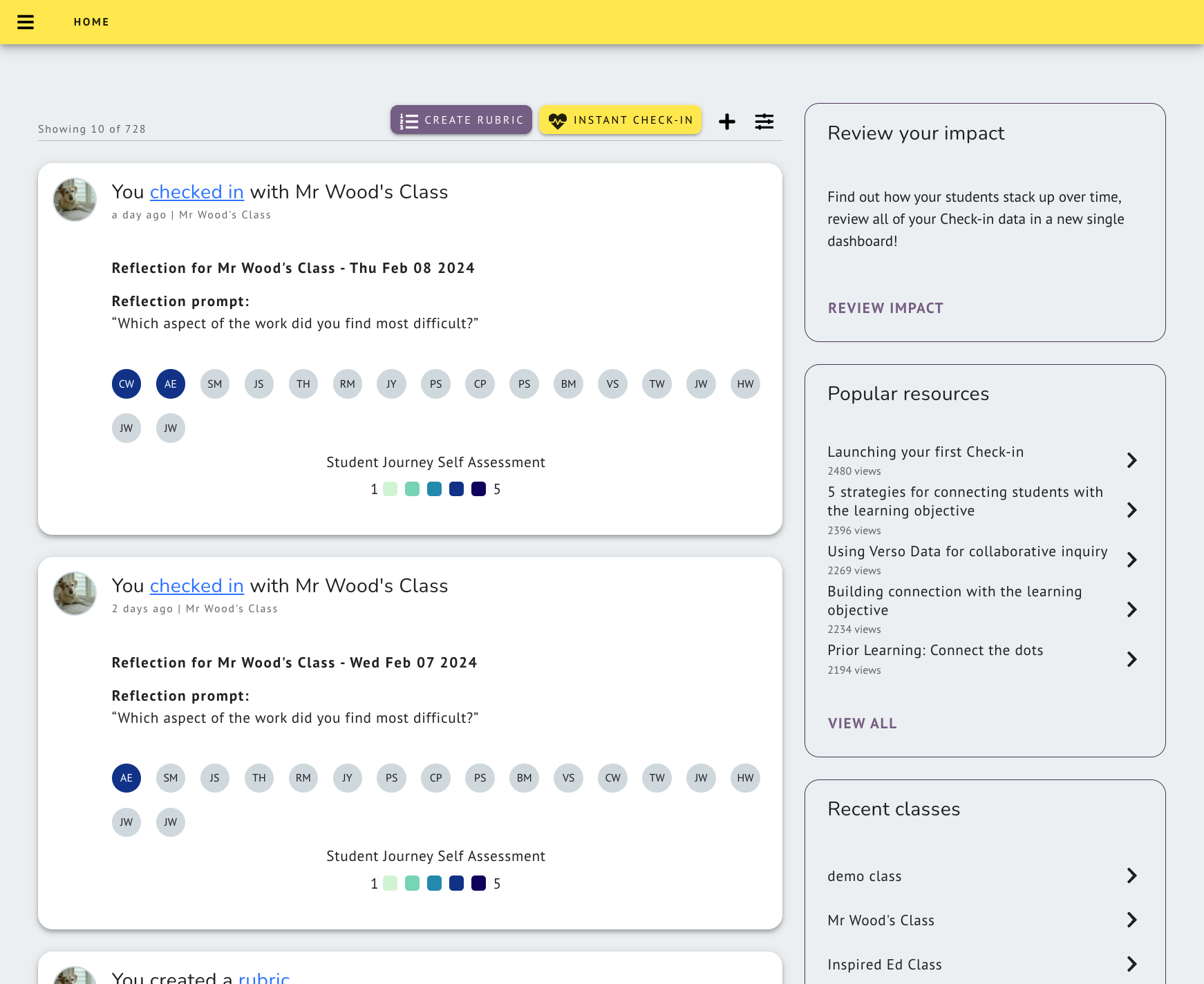Select student RM in Feb 07 reflection
The image size is (1204, 984).
[303, 778]
